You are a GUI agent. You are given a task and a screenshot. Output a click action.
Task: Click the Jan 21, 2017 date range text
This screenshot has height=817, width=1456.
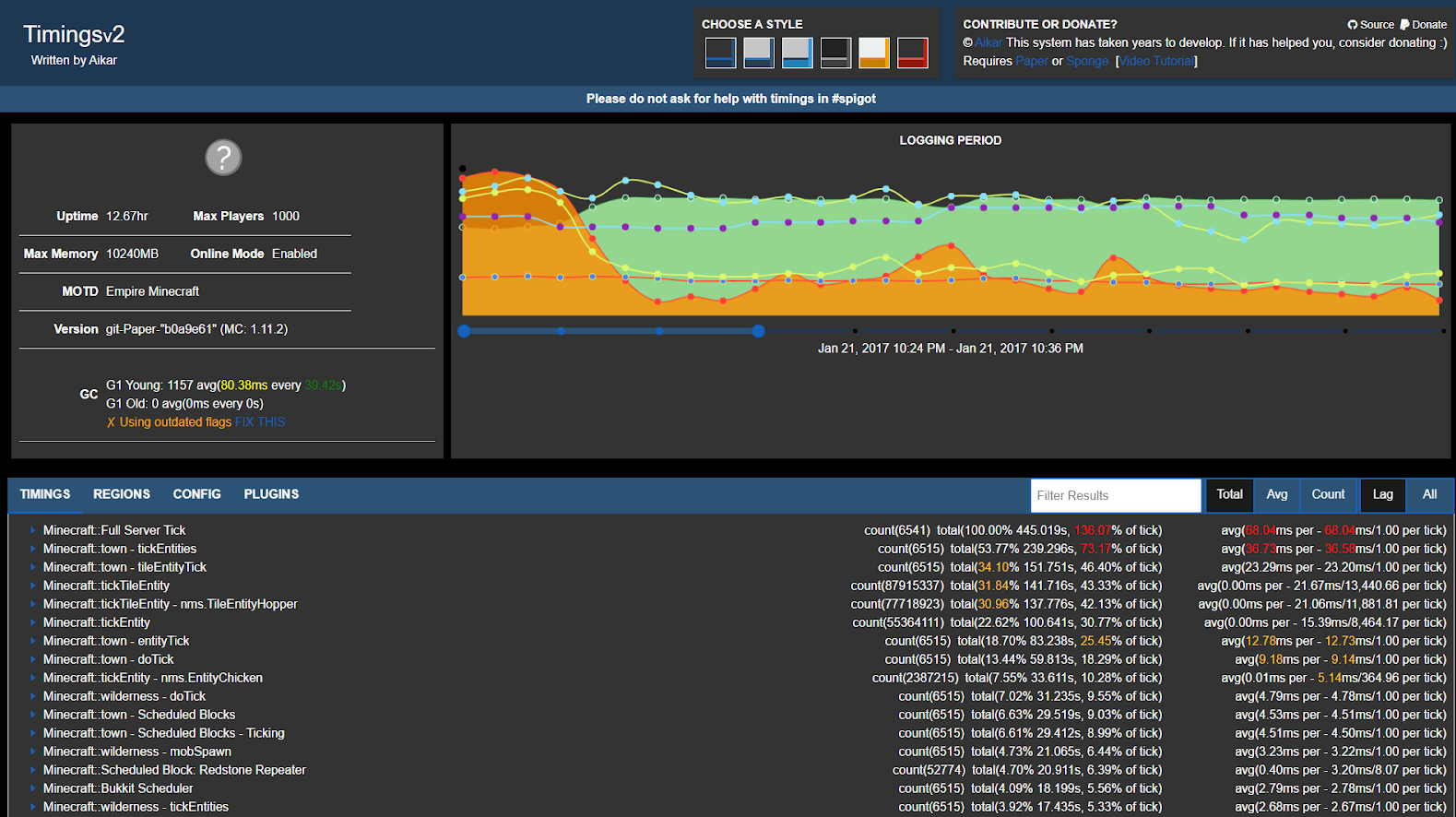(x=951, y=349)
